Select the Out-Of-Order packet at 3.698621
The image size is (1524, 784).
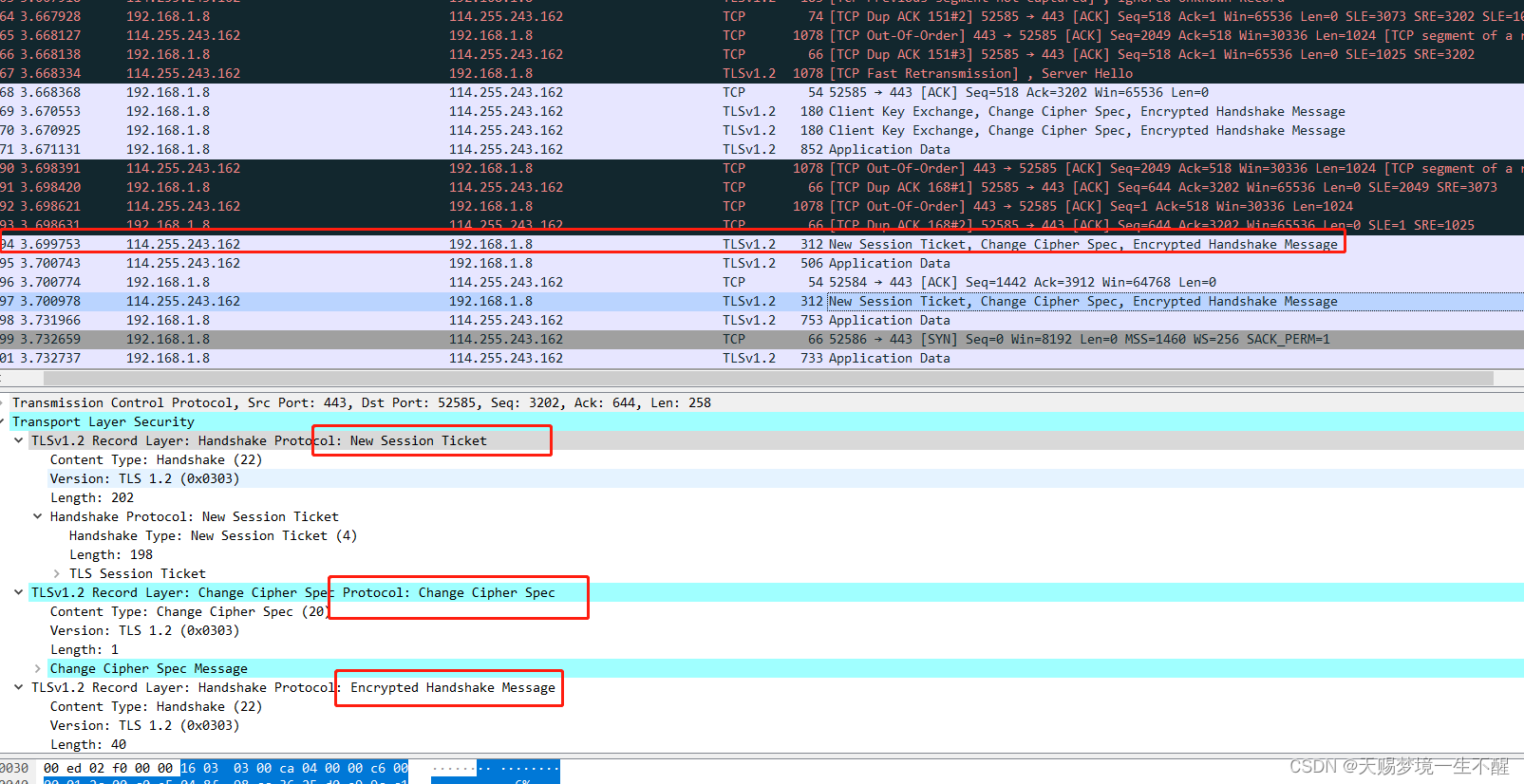tap(762, 206)
